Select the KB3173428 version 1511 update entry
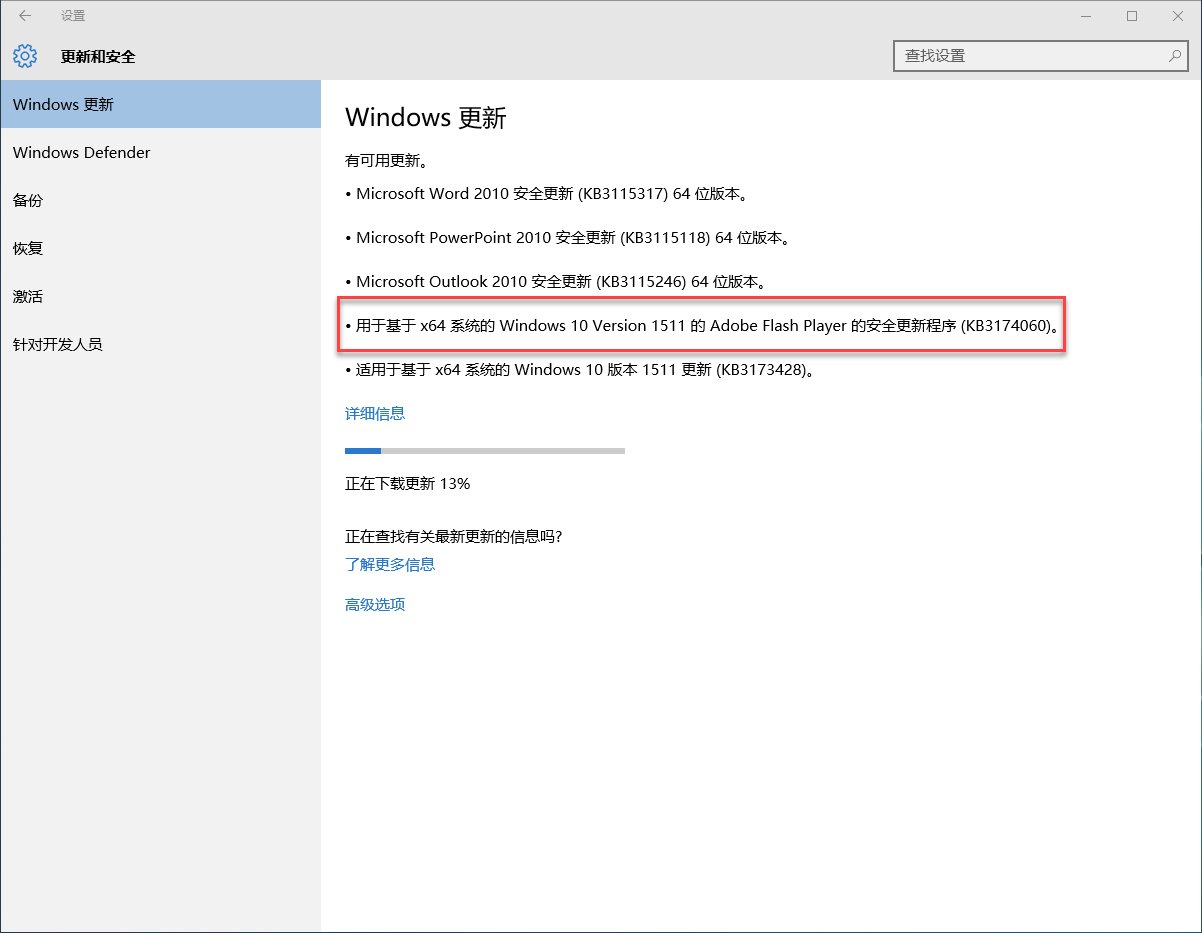Viewport: 1202px width, 933px height. 577,369
